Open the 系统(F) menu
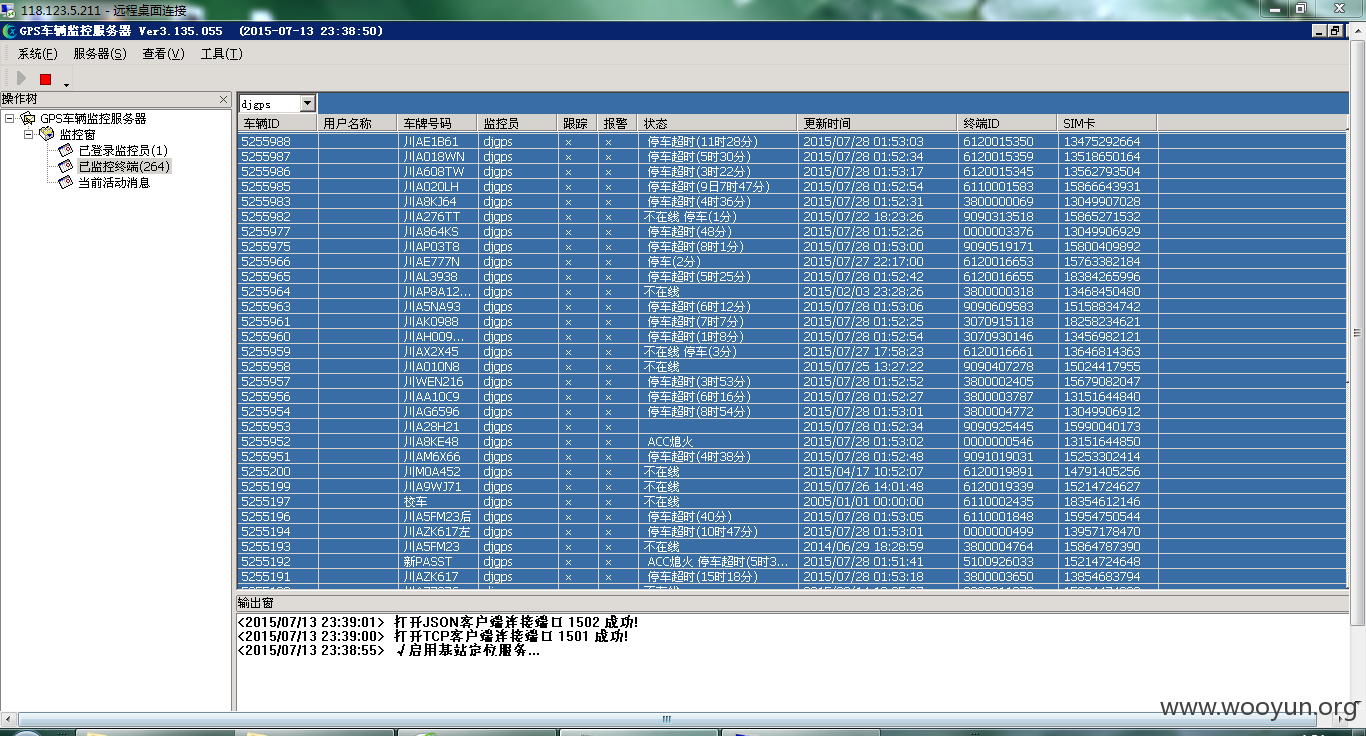Screen dimensions: 1366x736 tap(38, 54)
